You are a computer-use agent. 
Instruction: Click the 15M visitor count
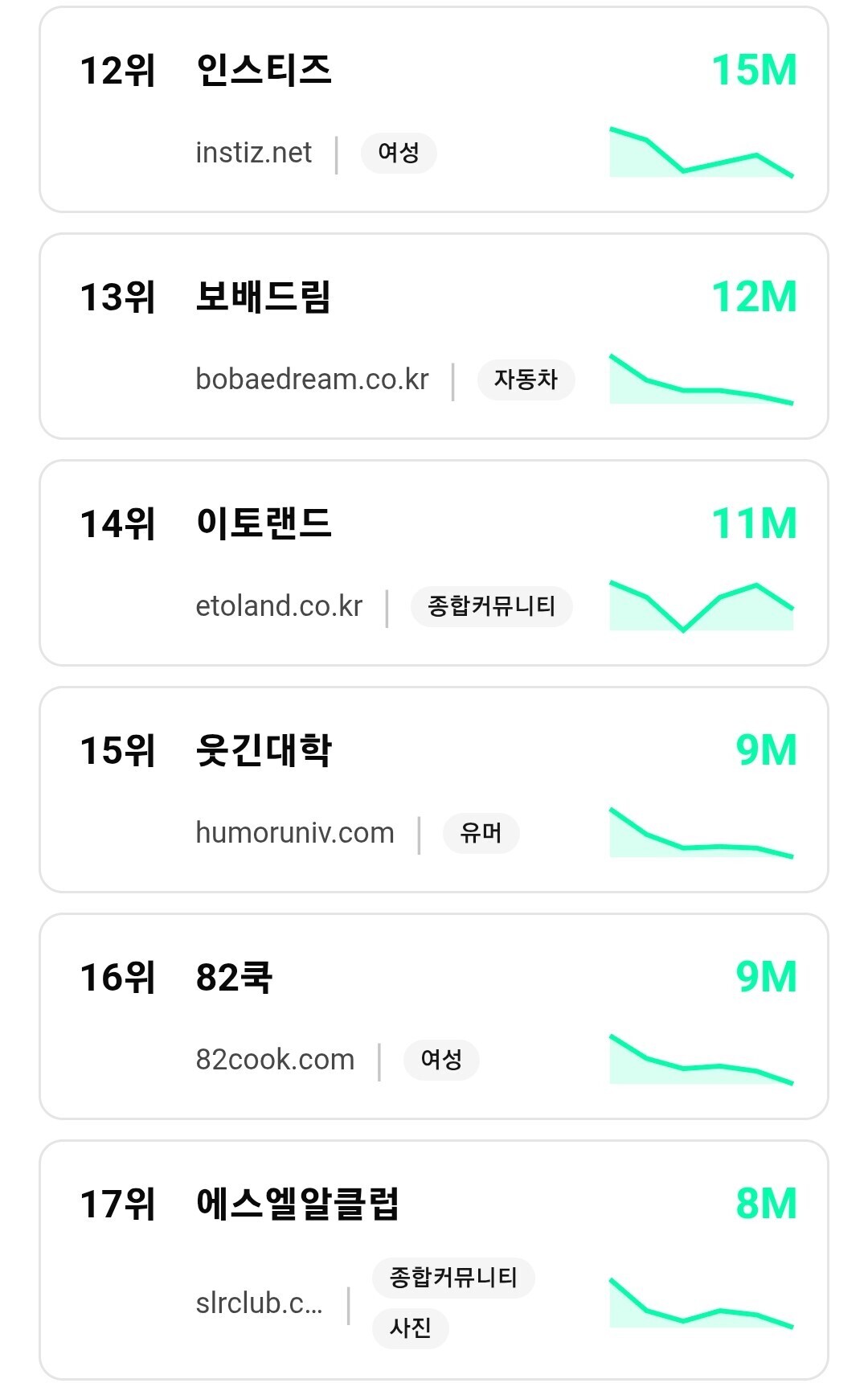[x=754, y=70]
